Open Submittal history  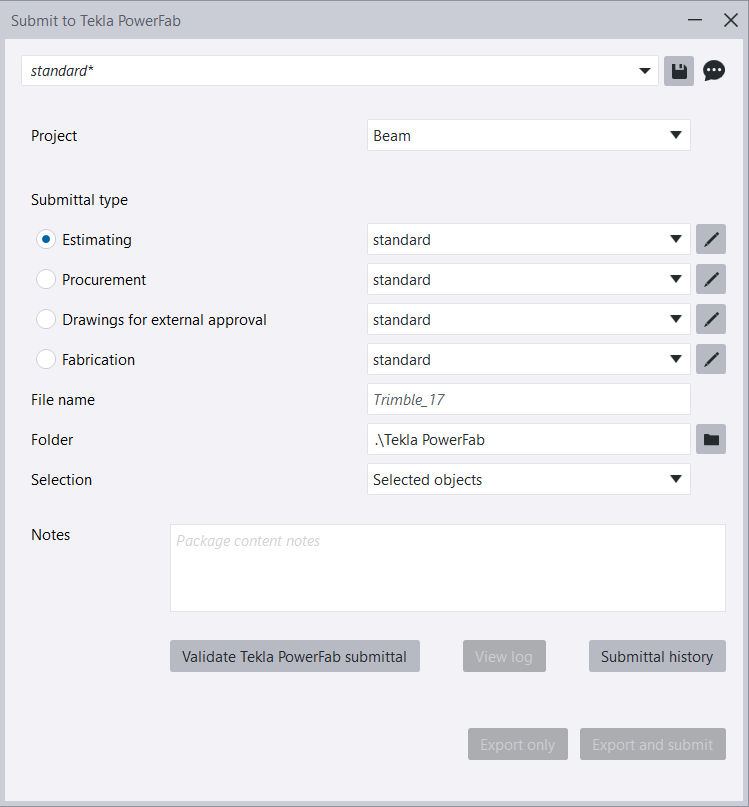click(657, 657)
